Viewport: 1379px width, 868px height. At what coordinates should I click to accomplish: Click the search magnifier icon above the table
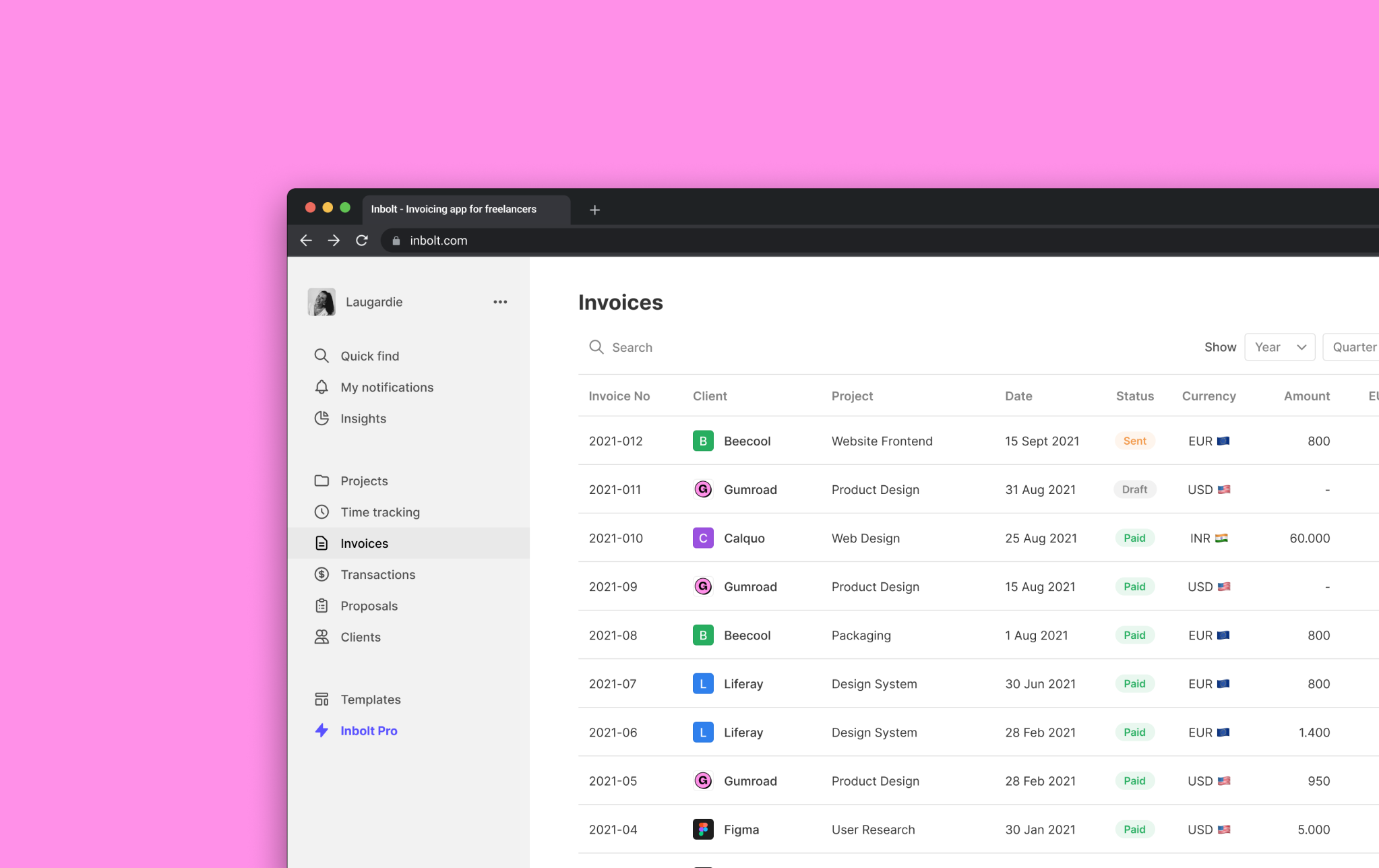click(596, 347)
